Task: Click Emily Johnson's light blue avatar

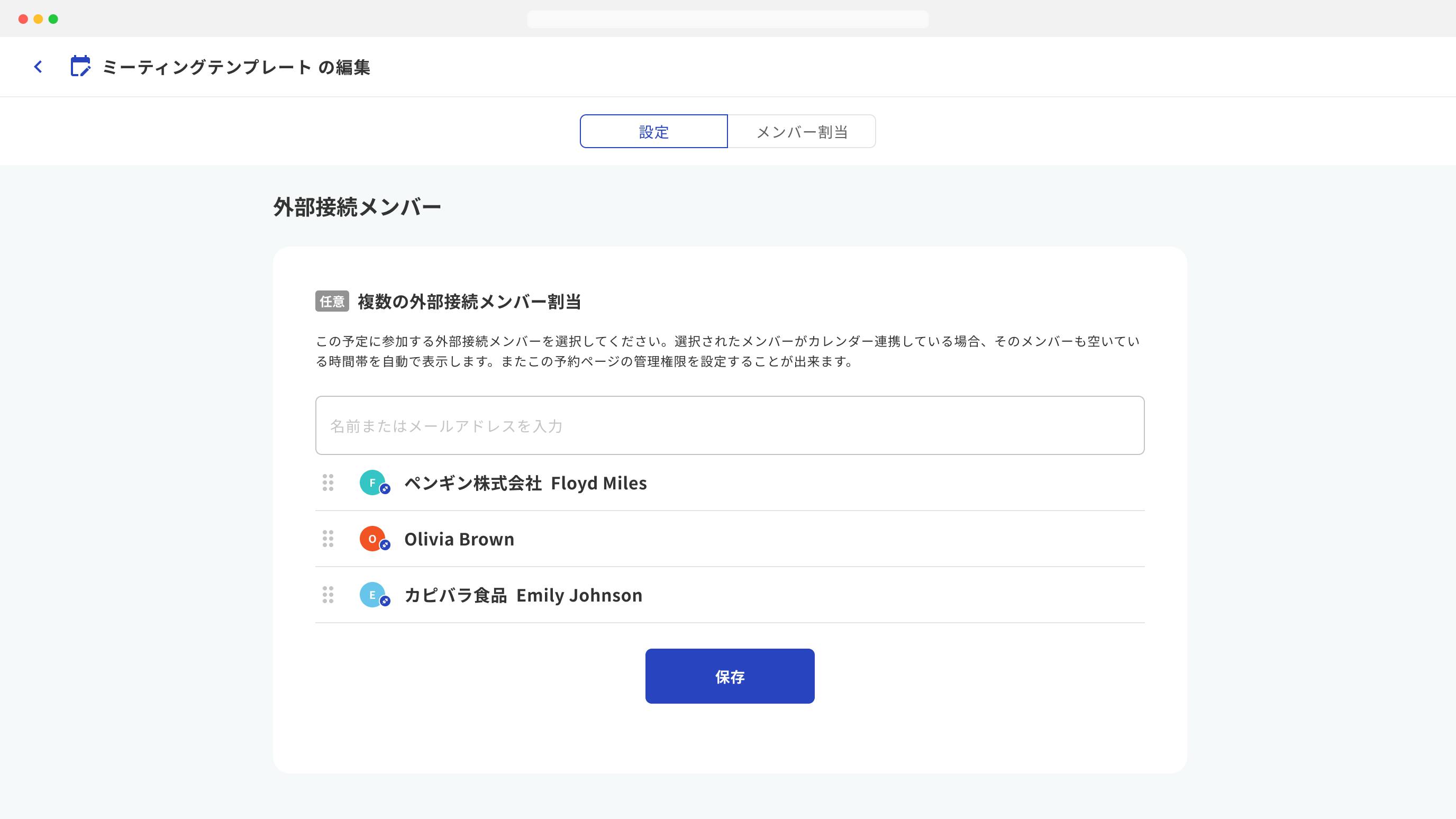Action: pyautogui.click(x=372, y=595)
